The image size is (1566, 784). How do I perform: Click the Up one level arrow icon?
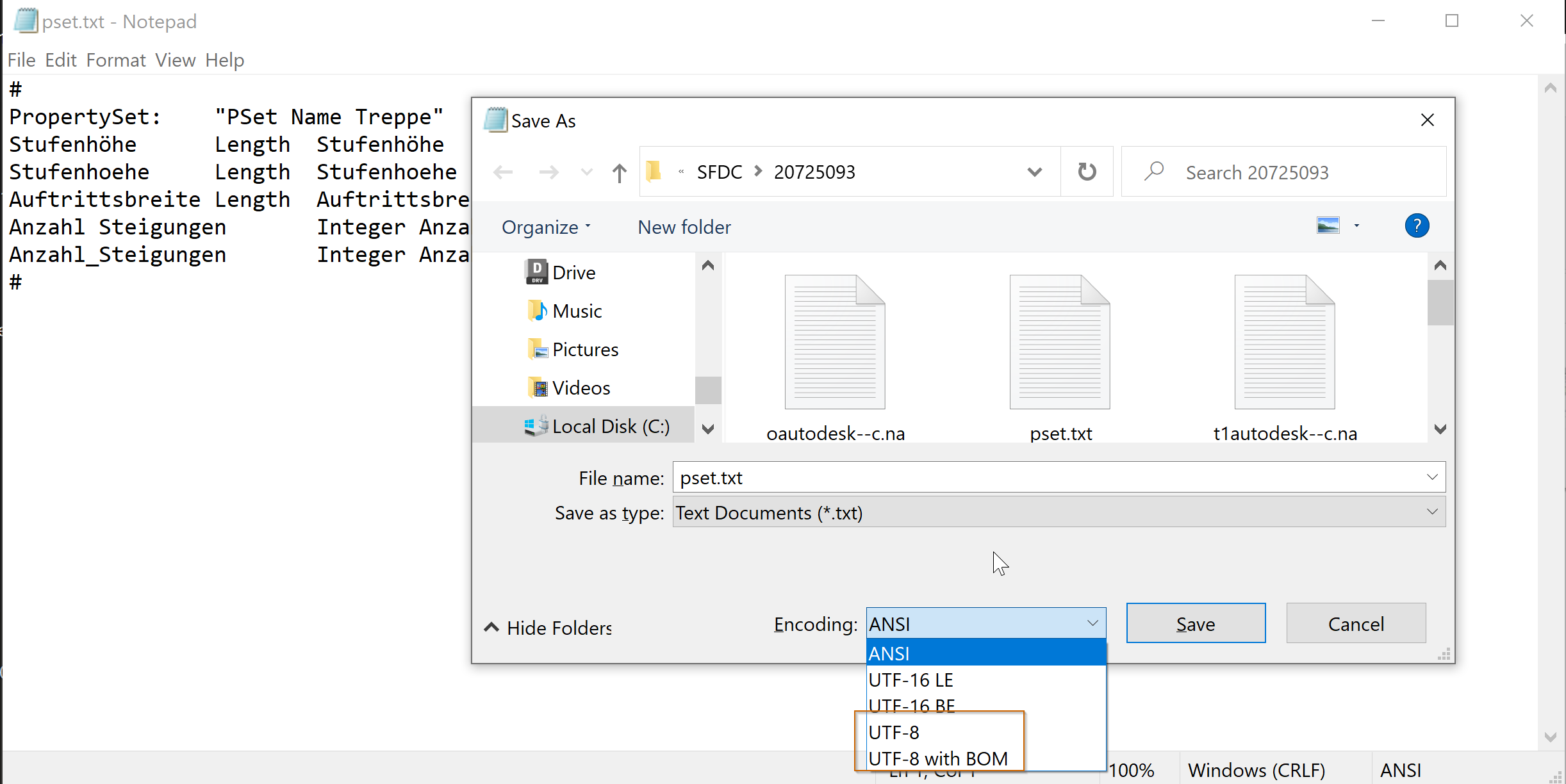click(619, 172)
